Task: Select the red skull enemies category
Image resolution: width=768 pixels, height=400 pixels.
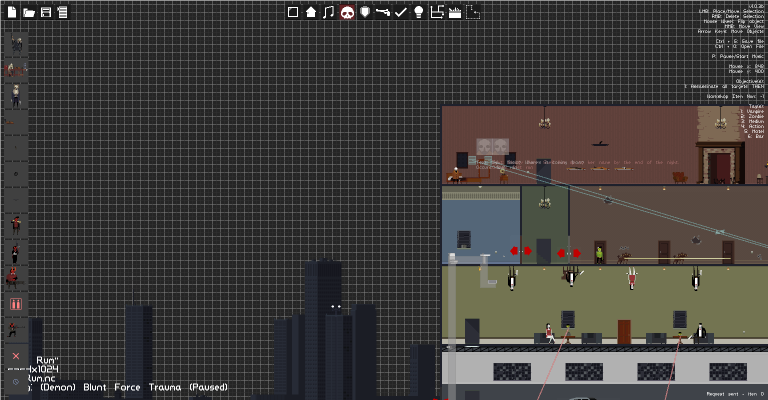Action: [x=347, y=12]
